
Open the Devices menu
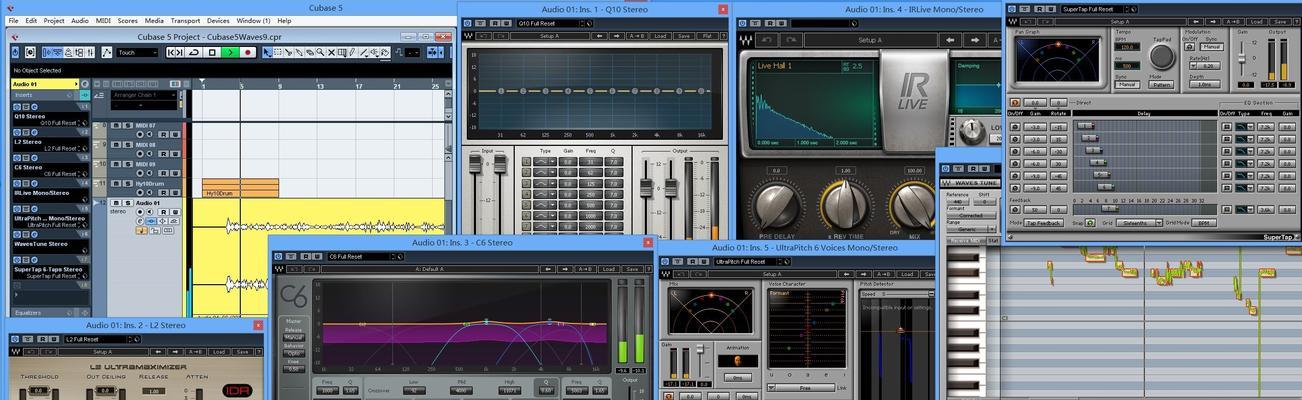[218, 20]
